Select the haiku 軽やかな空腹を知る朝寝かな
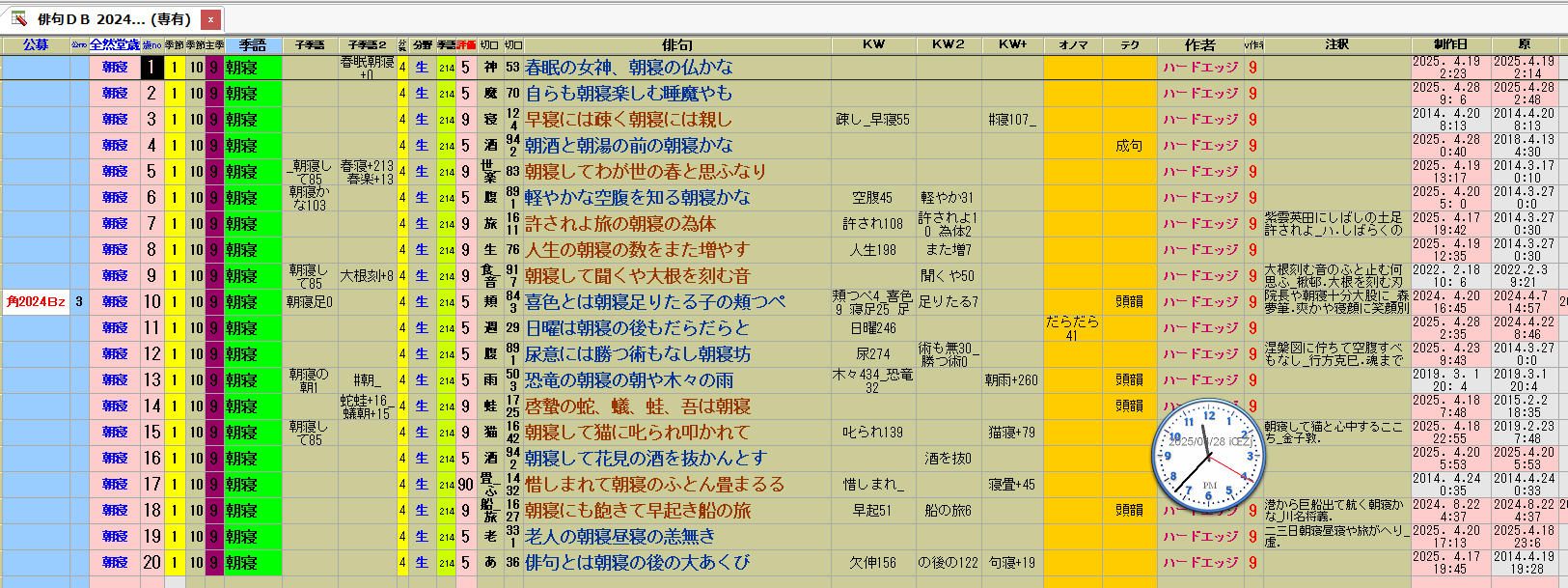Image resolution: width=1568 pixels, height=588 pixels. click(x=638, y=198)
